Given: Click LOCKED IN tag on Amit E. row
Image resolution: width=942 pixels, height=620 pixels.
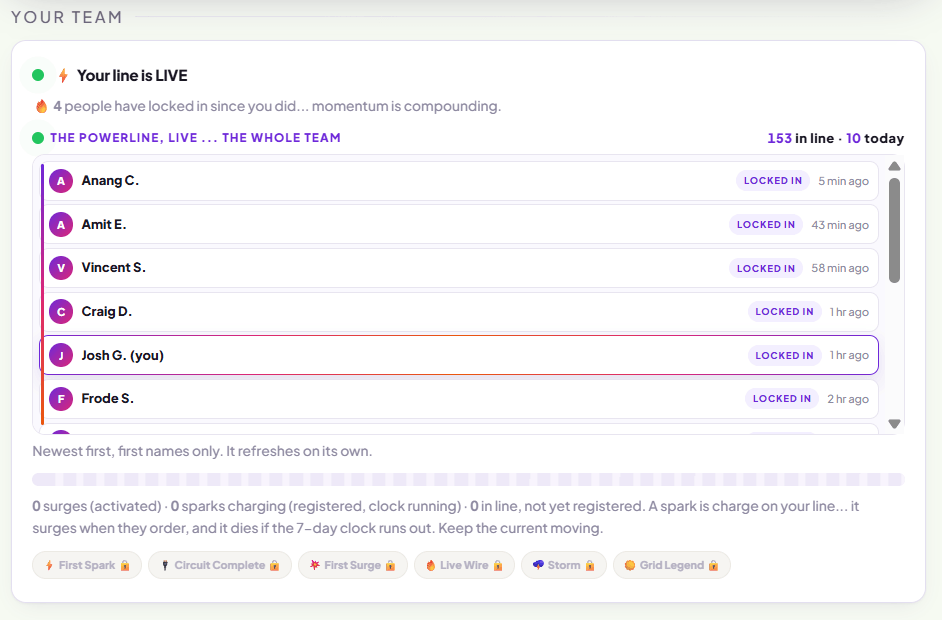Looking at the screenshot, I should (766, 225).
